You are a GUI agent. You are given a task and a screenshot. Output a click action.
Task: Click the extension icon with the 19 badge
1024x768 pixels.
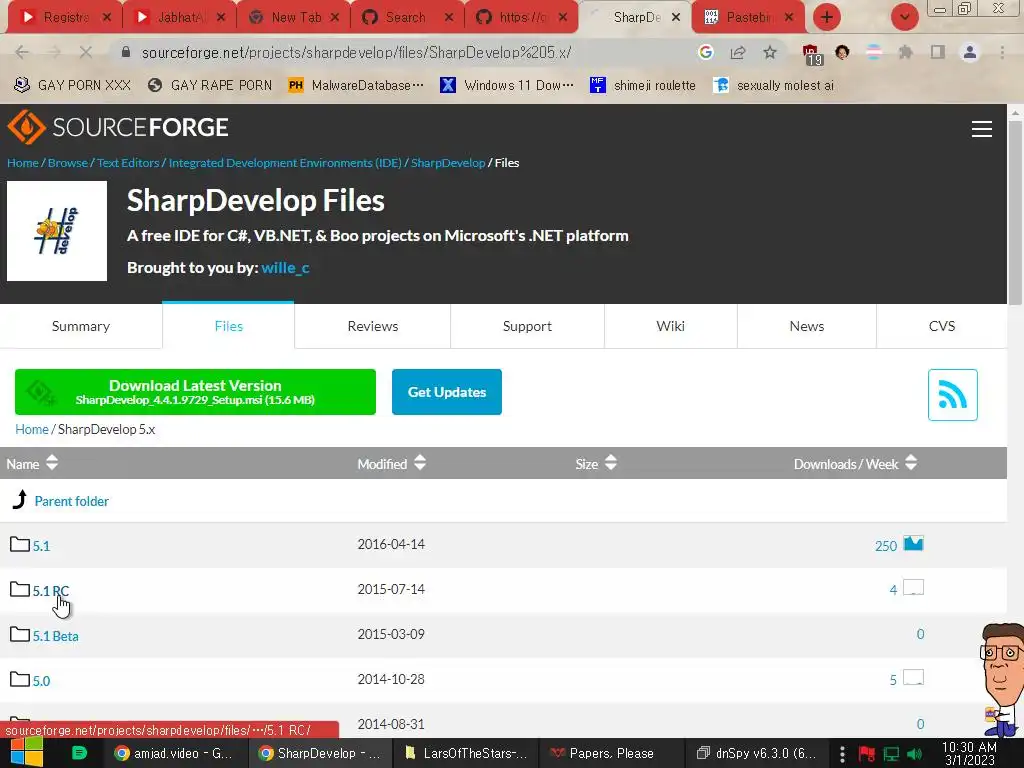coord(812,55)
